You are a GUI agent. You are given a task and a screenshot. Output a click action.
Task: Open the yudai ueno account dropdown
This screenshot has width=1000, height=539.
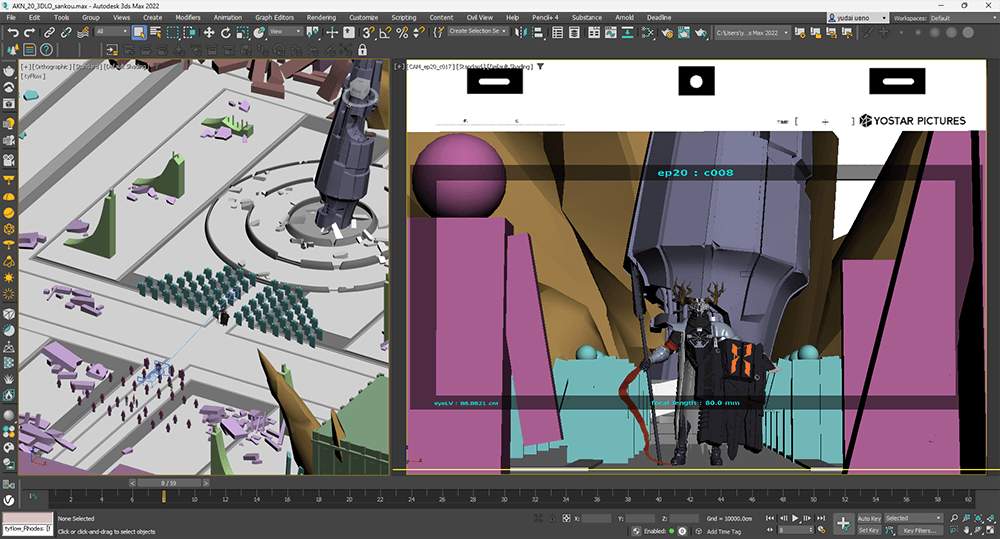pos(858,18)
